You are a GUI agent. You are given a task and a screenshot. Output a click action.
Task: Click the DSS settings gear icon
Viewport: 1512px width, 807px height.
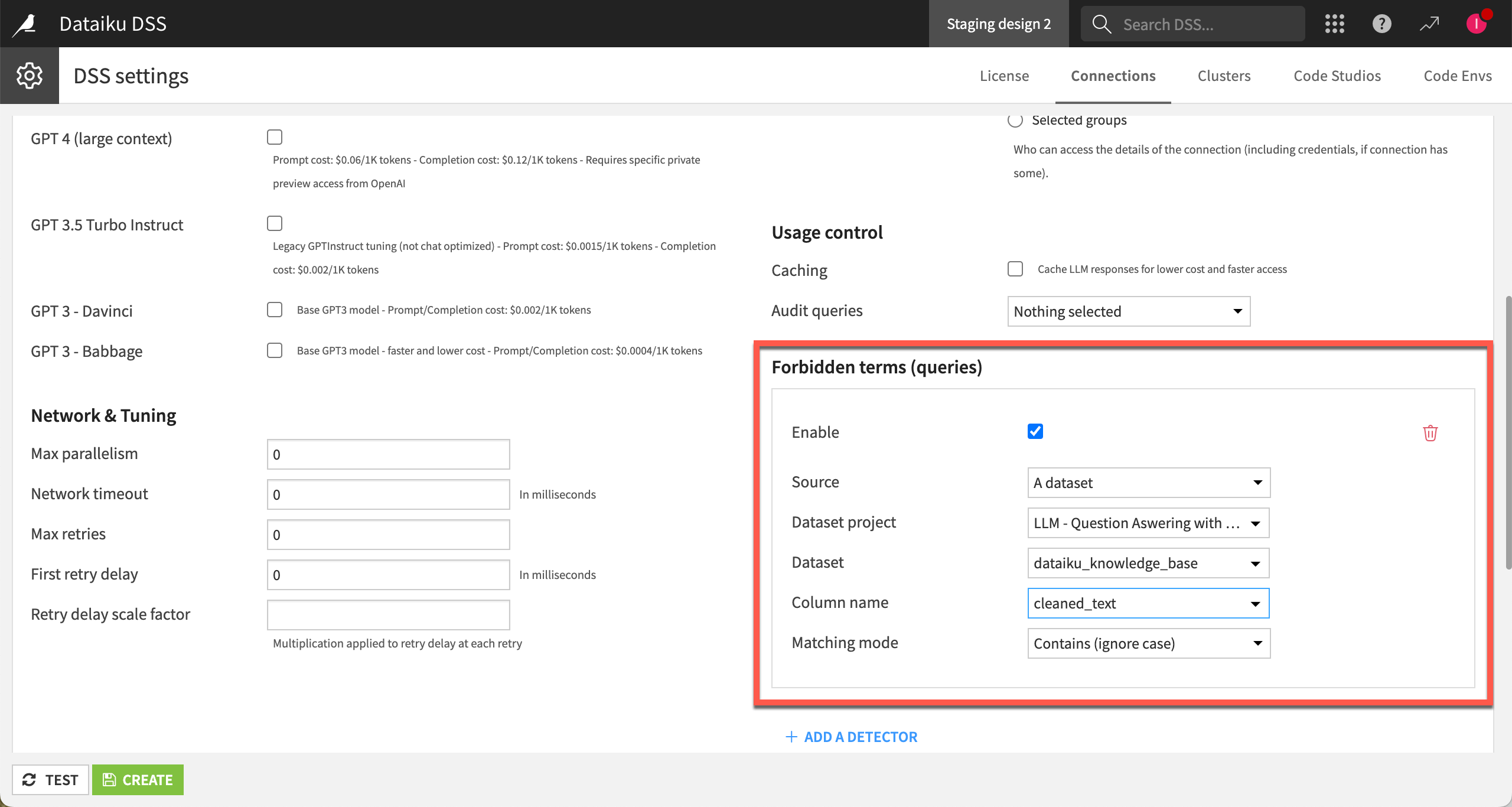pyautogui.click(x=29, y=75)
